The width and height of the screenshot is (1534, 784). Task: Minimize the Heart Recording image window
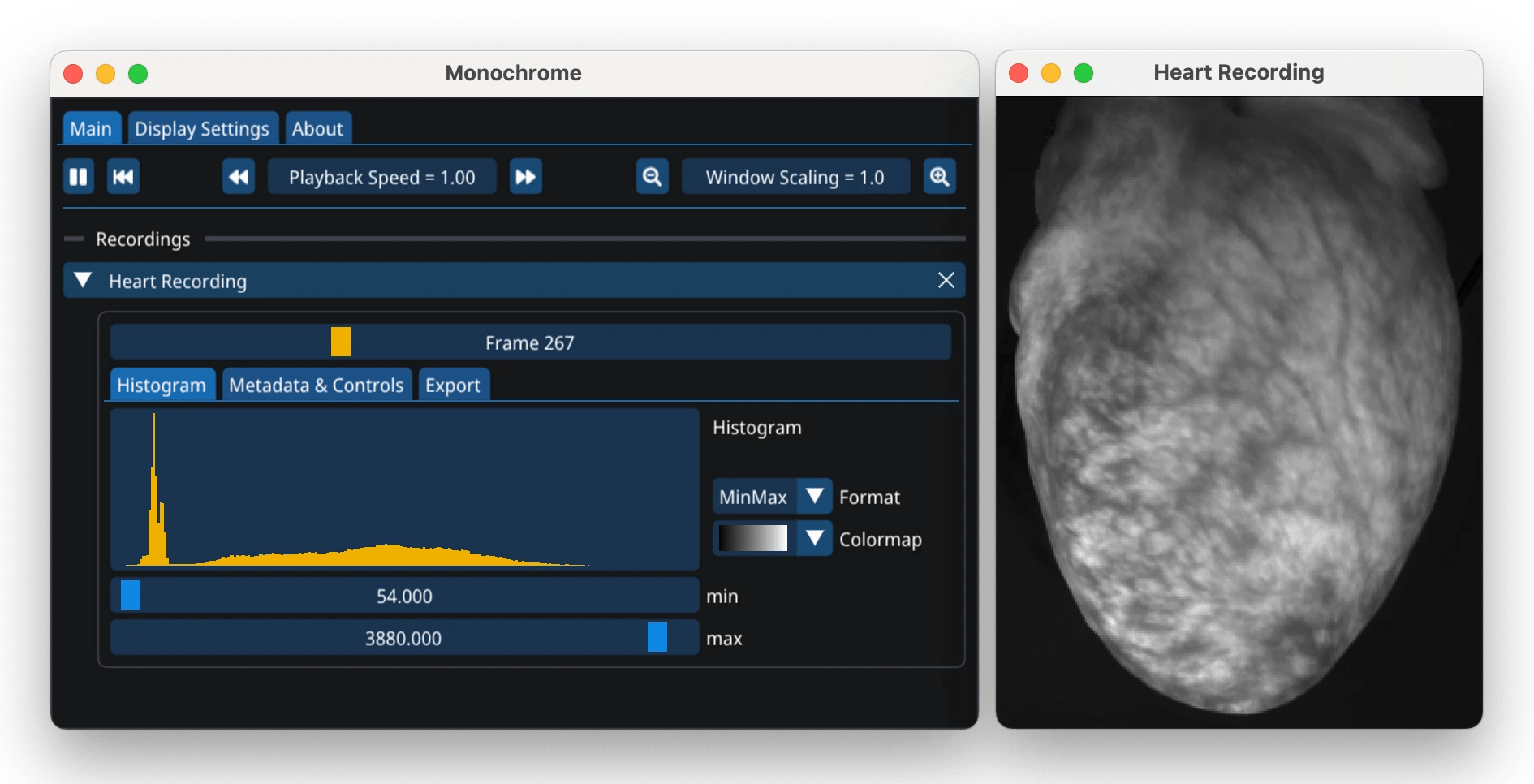pyautogui.click(x=1051, y=73)
